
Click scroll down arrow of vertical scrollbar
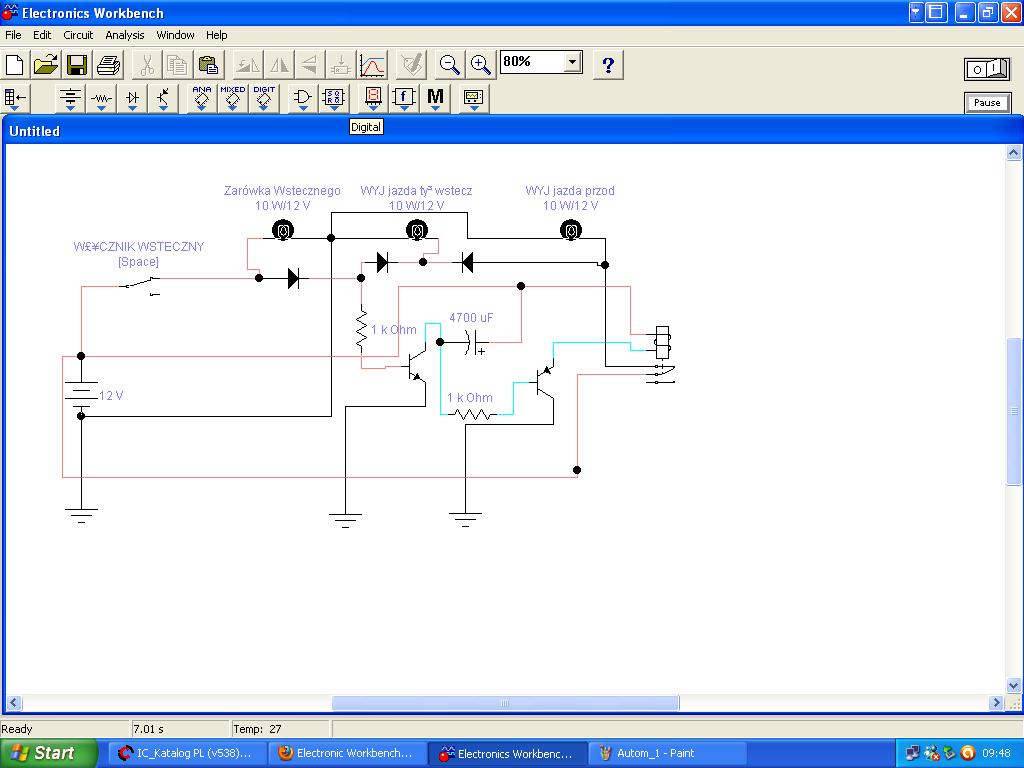pos(1014,686)
